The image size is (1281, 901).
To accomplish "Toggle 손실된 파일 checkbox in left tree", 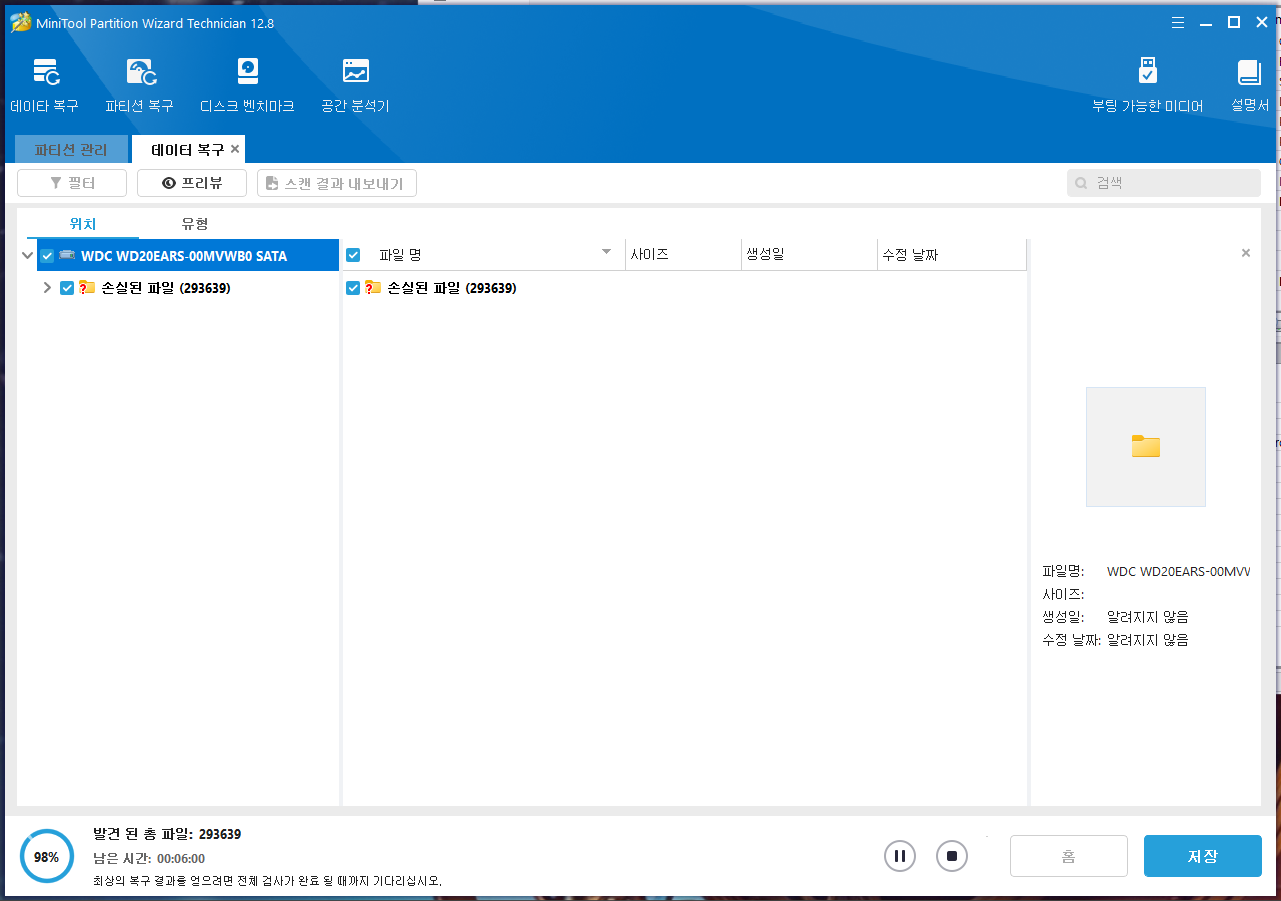I will tap(67, 288).
